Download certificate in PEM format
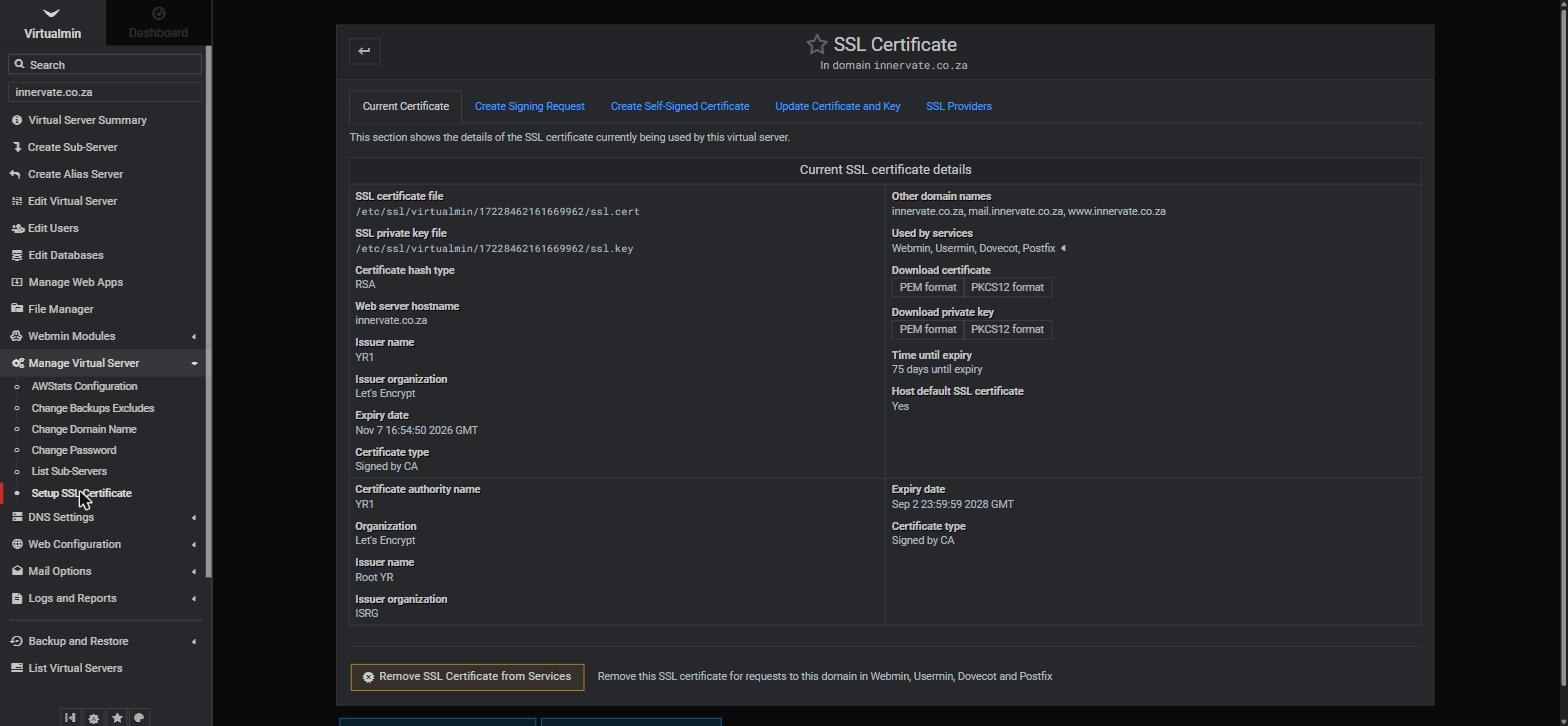This screenshot has height=726, width=1568. tap(928, 287)
